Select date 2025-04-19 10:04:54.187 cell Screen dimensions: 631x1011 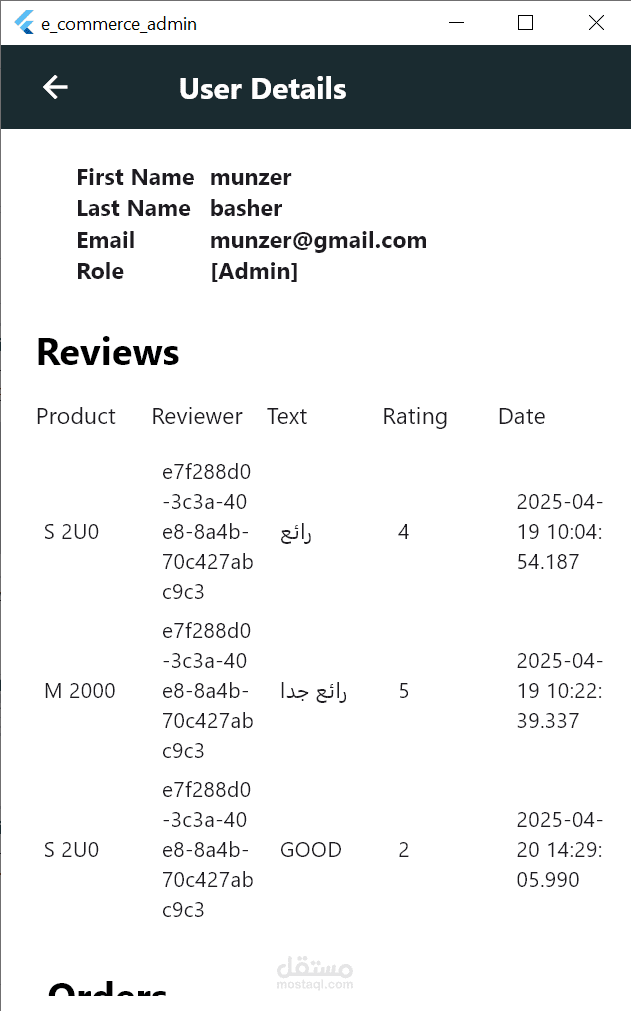[559, 532]
